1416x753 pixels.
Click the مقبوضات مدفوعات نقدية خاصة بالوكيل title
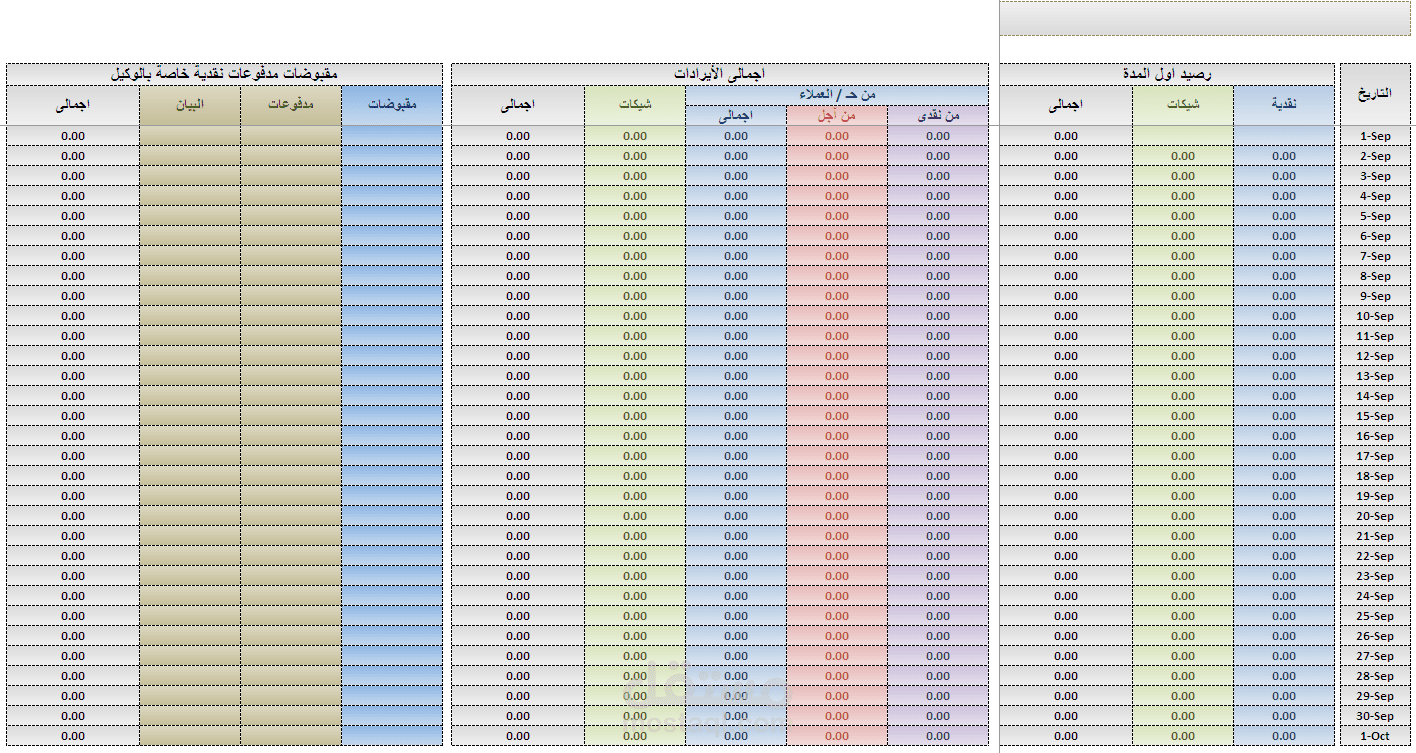click(224, 75)
